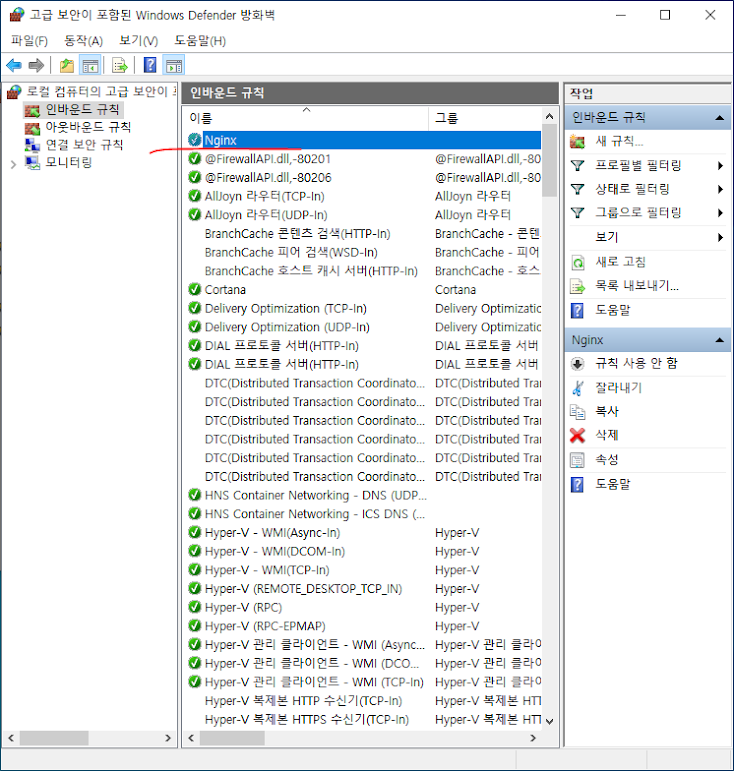Click the 모니터링 tree node icon

point(32,162)
